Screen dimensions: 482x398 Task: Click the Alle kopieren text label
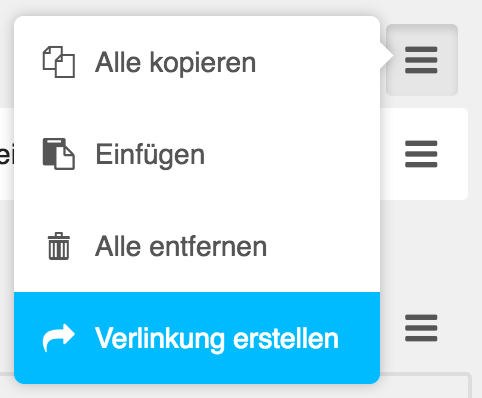[176, 63]
